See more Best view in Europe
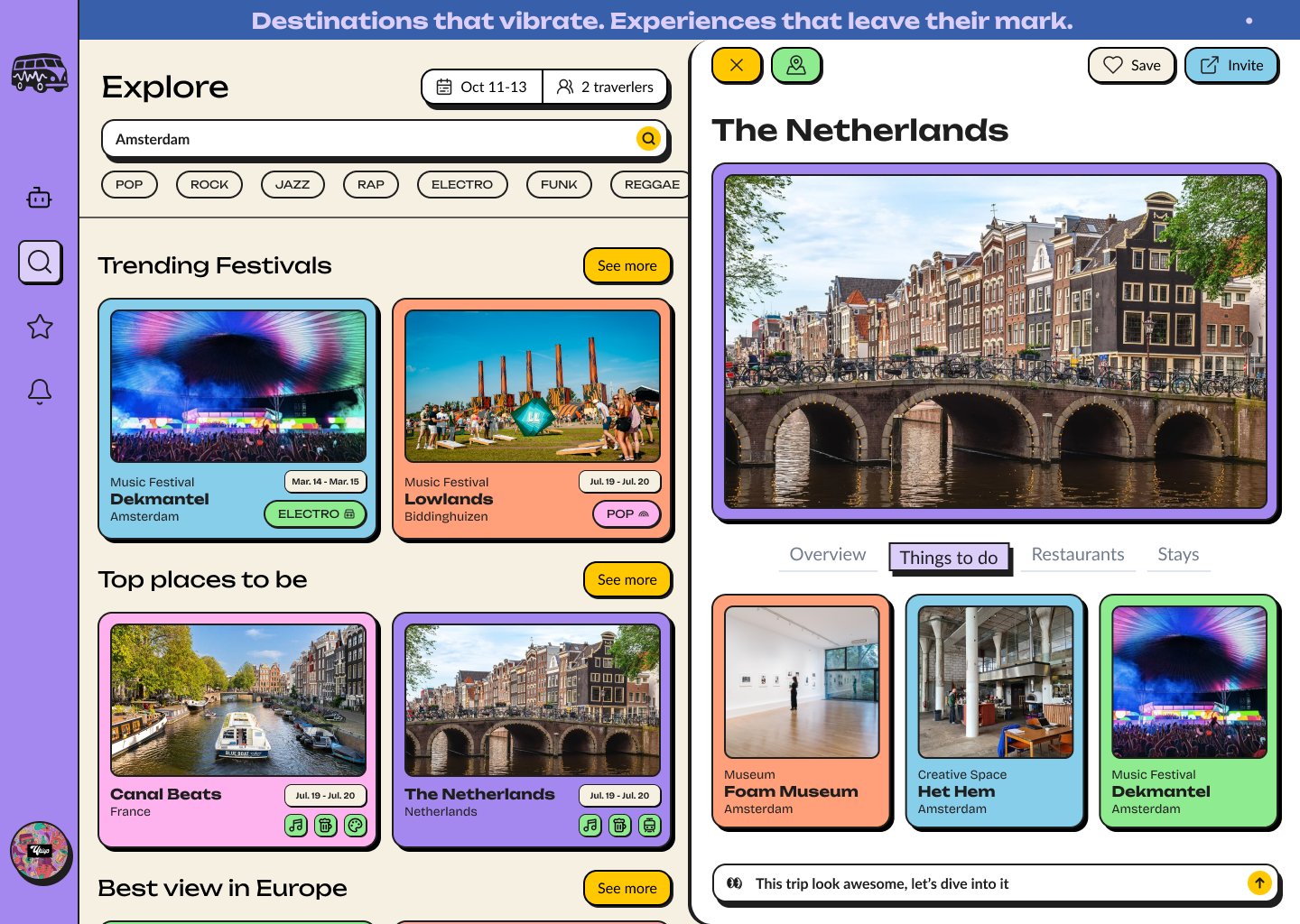The width and height of the screenshot is (1300, 924). pyautogui.click(x=627, y=888)
